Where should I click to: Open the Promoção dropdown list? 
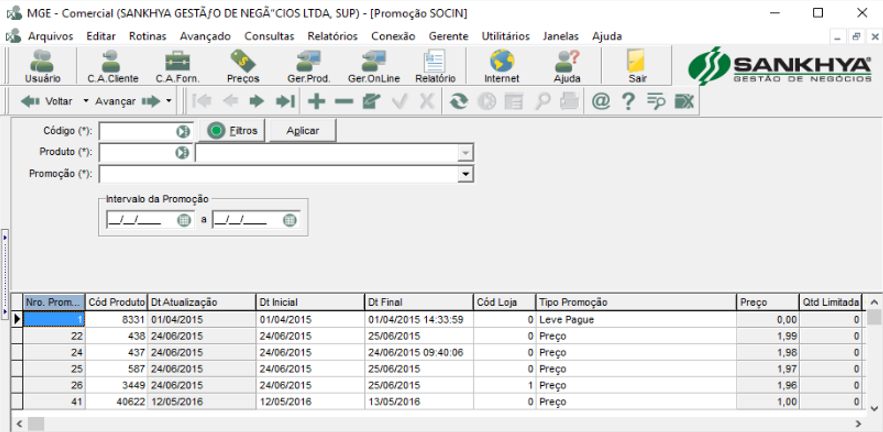[x=465, y=174]
